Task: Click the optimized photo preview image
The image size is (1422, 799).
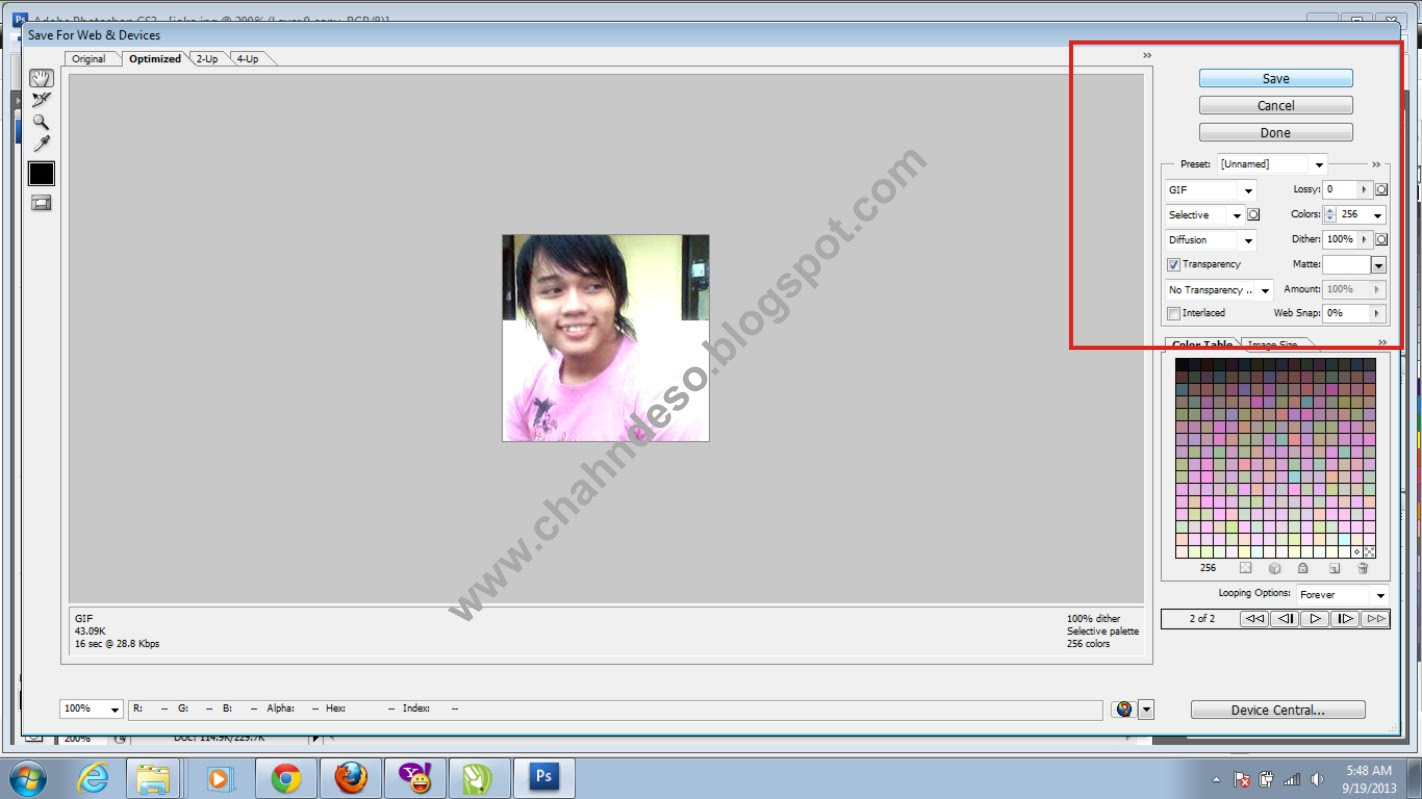Action: tap(606, 338)
